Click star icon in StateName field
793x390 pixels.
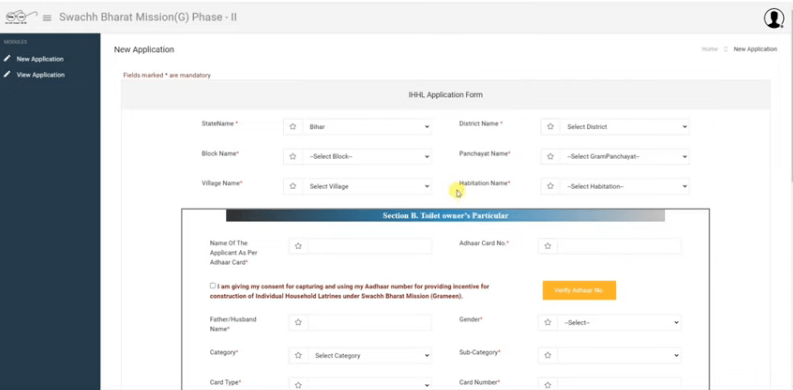[293, 126]
